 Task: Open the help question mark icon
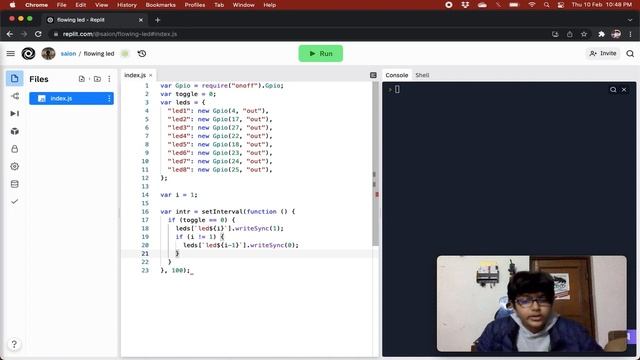pos(14,344)
